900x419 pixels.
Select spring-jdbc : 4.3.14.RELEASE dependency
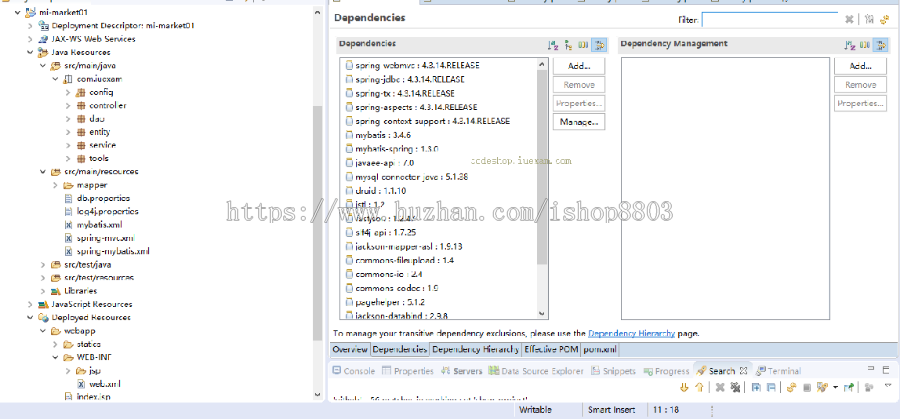coord(406,79)
